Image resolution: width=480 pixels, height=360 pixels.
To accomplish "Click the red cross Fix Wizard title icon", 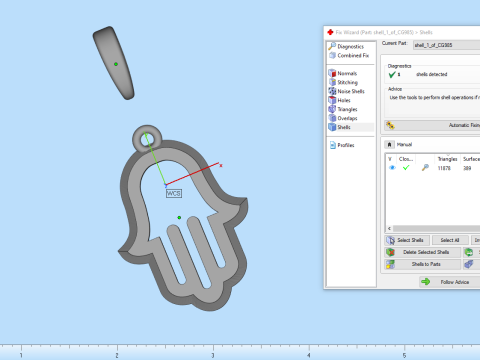I will click(330, 32).
